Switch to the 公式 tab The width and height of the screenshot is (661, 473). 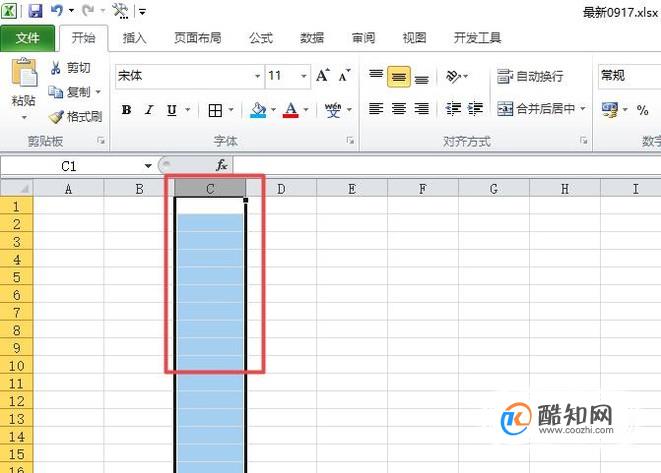point(261,38)
